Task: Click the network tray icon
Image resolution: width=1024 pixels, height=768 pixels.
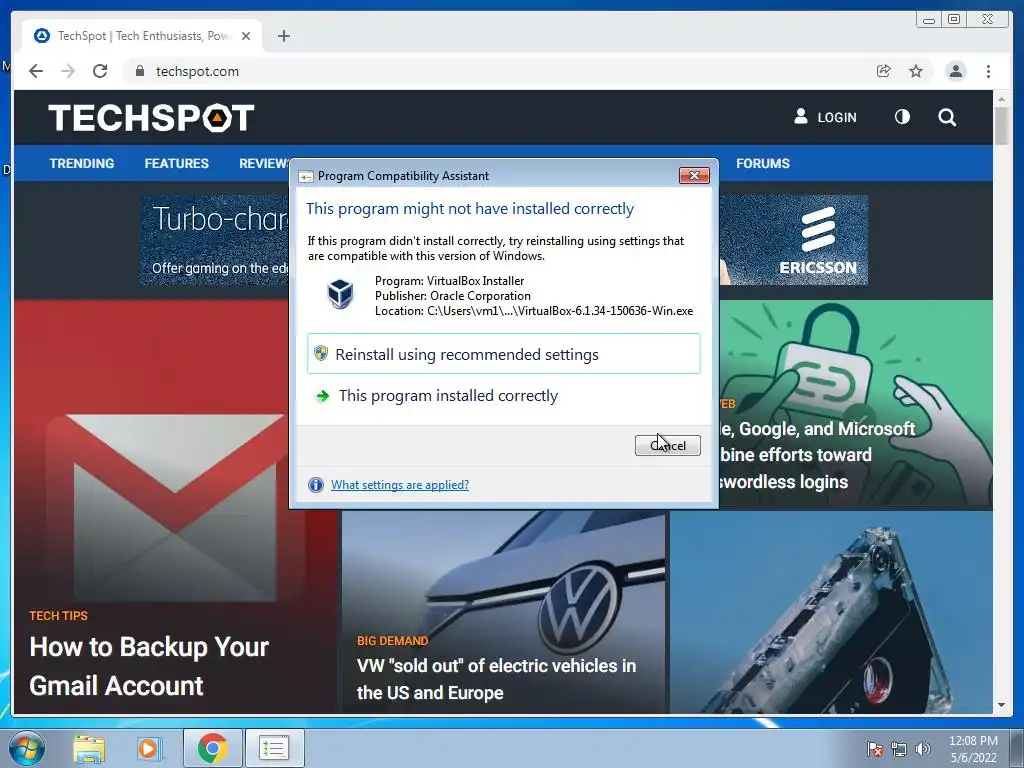Action: (899, 749)
